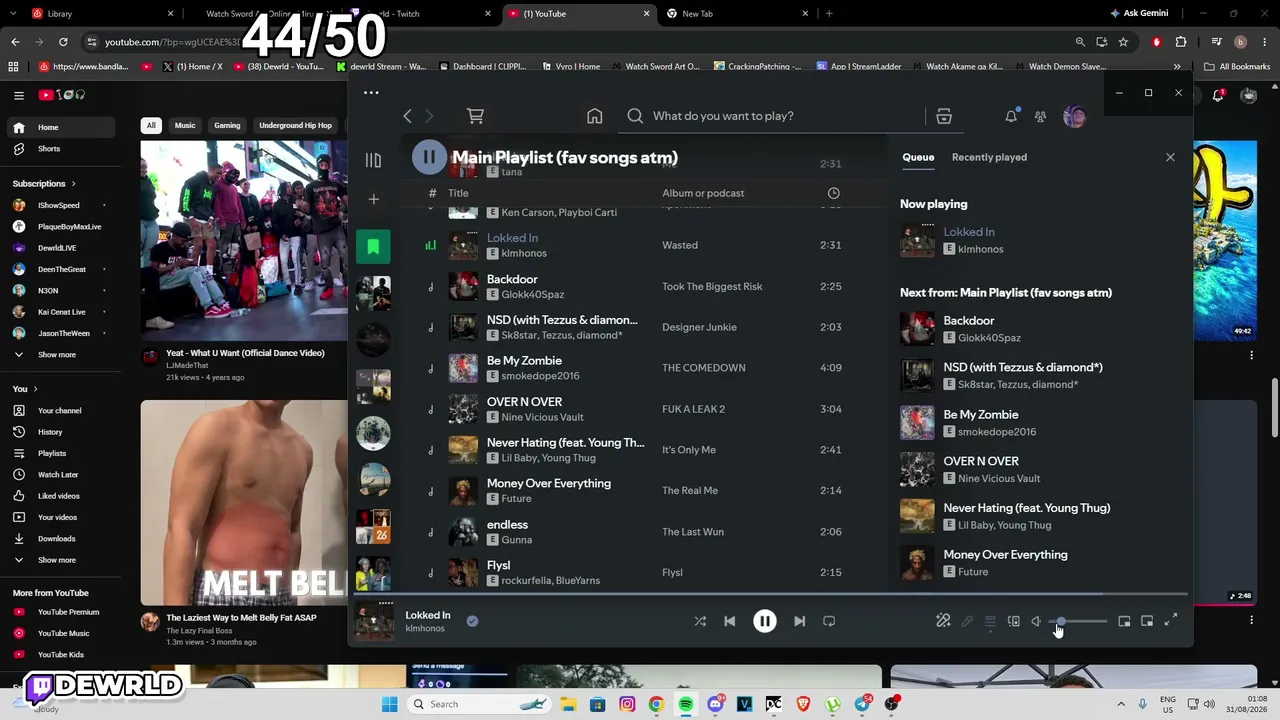Create a playlist with the plus icon

tap(373, 199)
